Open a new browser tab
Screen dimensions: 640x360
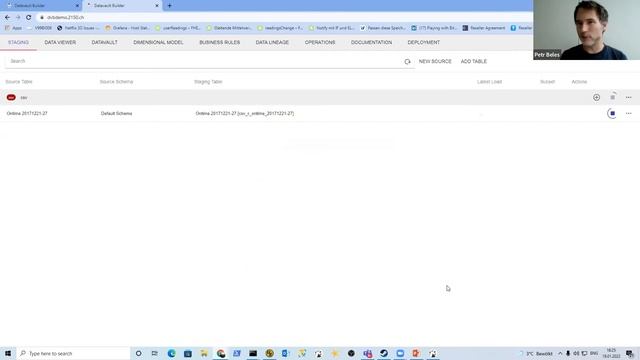coord(169,6)
